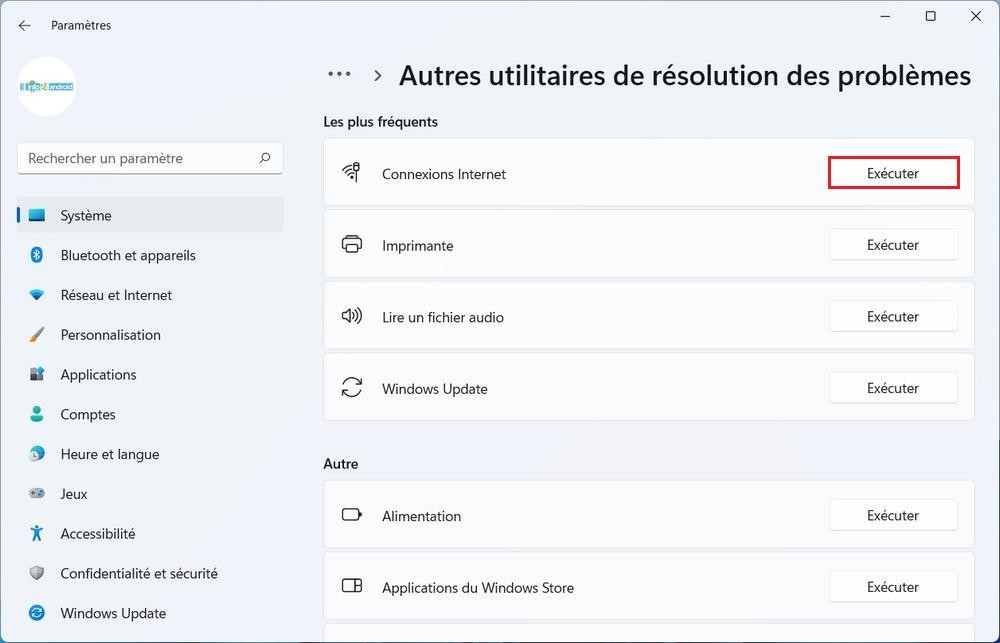Select Jeux label in sidebar
The height and width of the screenshot is (643, 1000).
click(x=74, y=494)
